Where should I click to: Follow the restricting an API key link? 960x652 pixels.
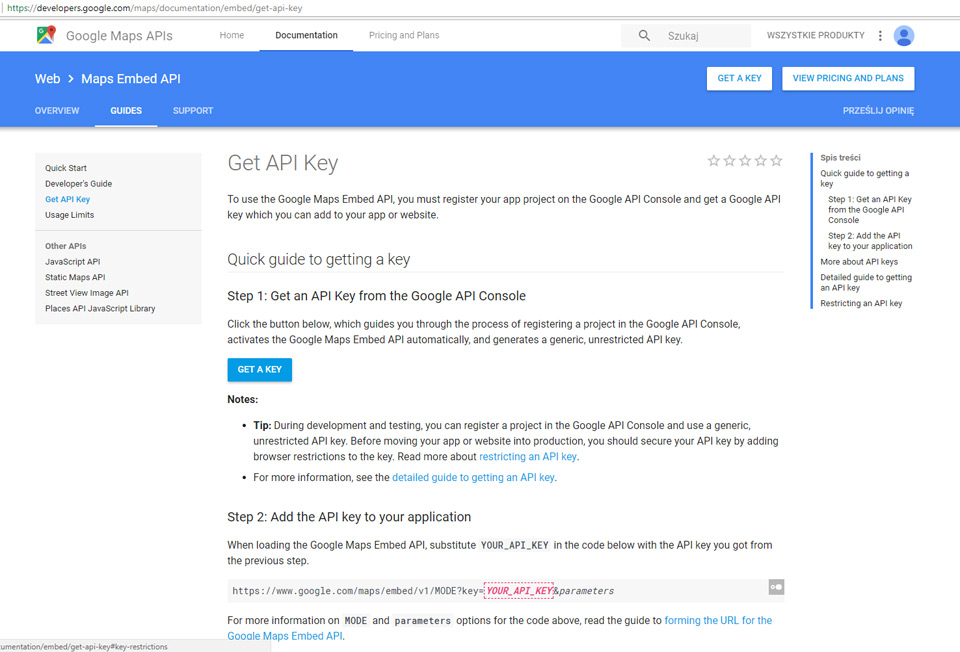528,457
